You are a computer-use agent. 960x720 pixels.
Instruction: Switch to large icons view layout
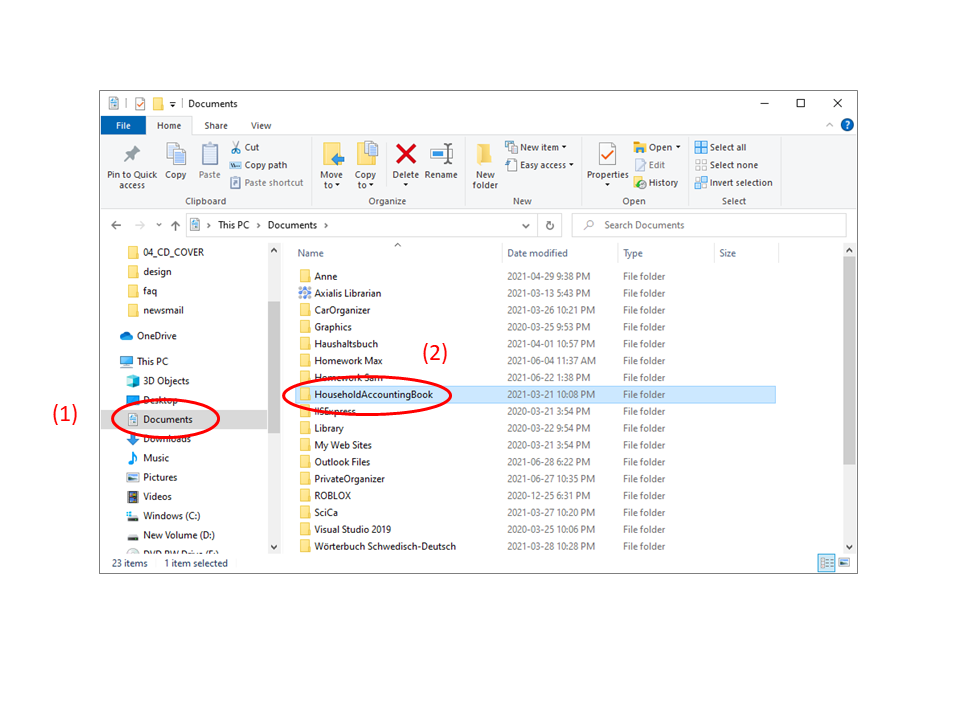point(845,563)
